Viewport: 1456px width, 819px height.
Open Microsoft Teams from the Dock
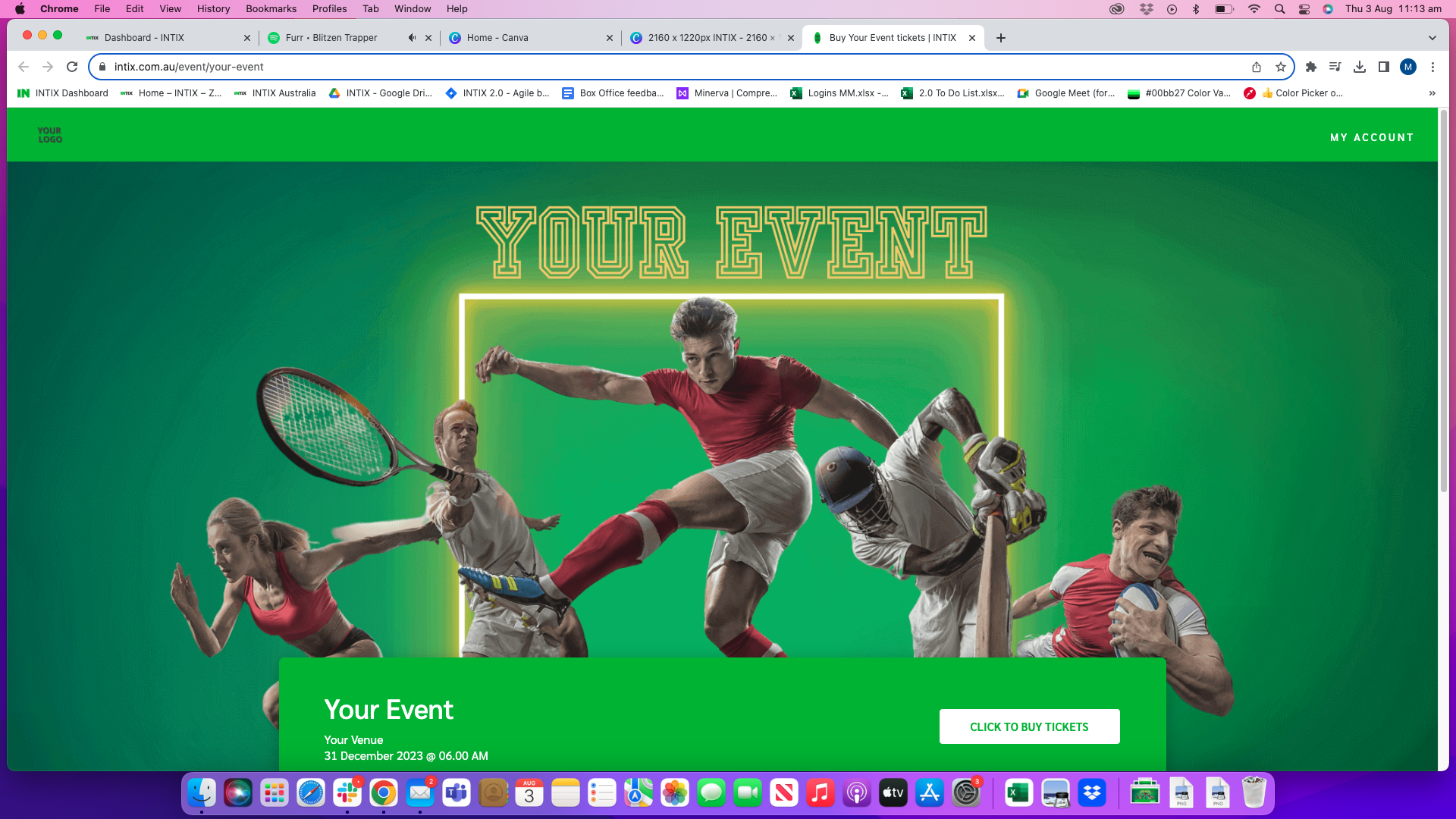[x=457, y=793]
